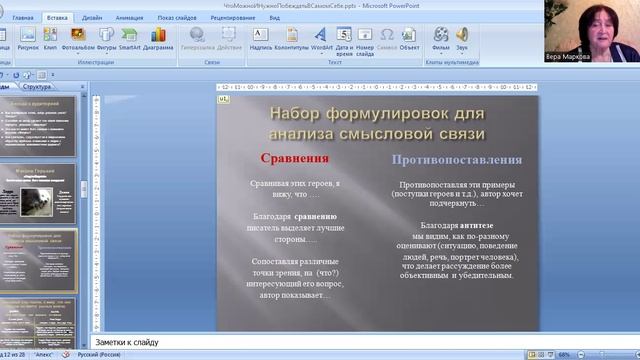The height and width of the screenshot is (360, 640).
Task: Click the 68% zoom level button
Action: pyautogui.click(x=564, y=355)
